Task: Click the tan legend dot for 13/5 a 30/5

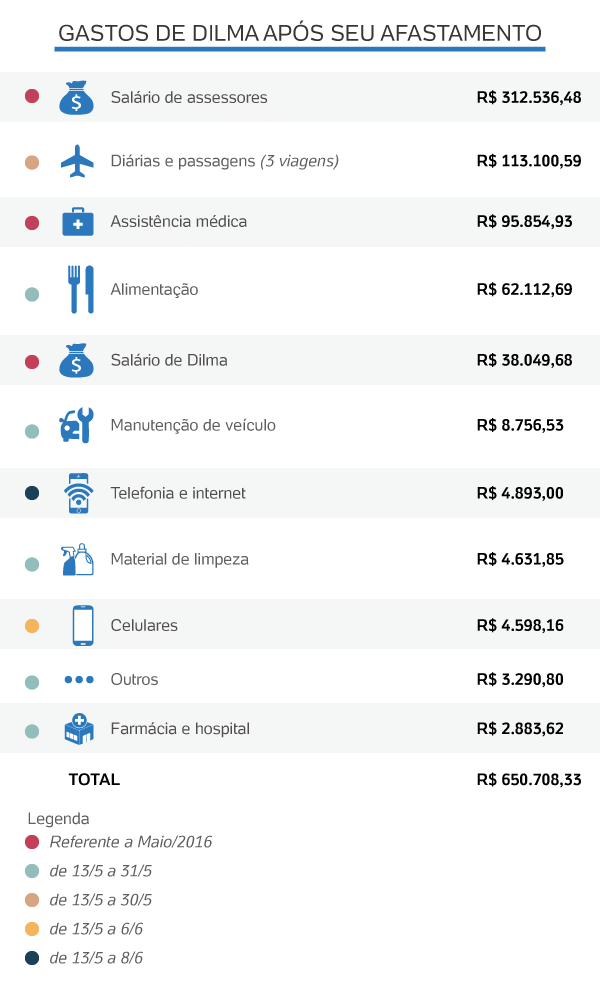Action: (x=32, y=900)
